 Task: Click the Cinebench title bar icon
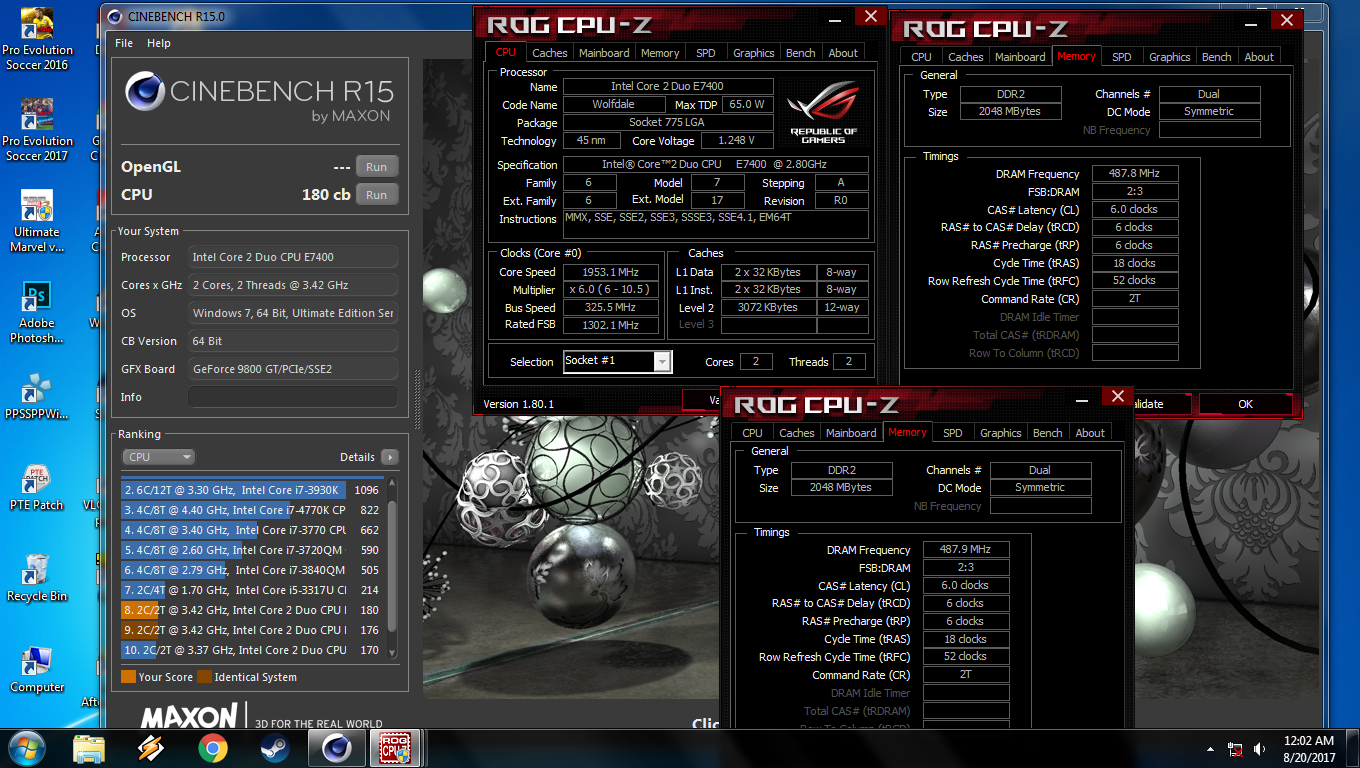pyautogui.click(x=115, y=16)
